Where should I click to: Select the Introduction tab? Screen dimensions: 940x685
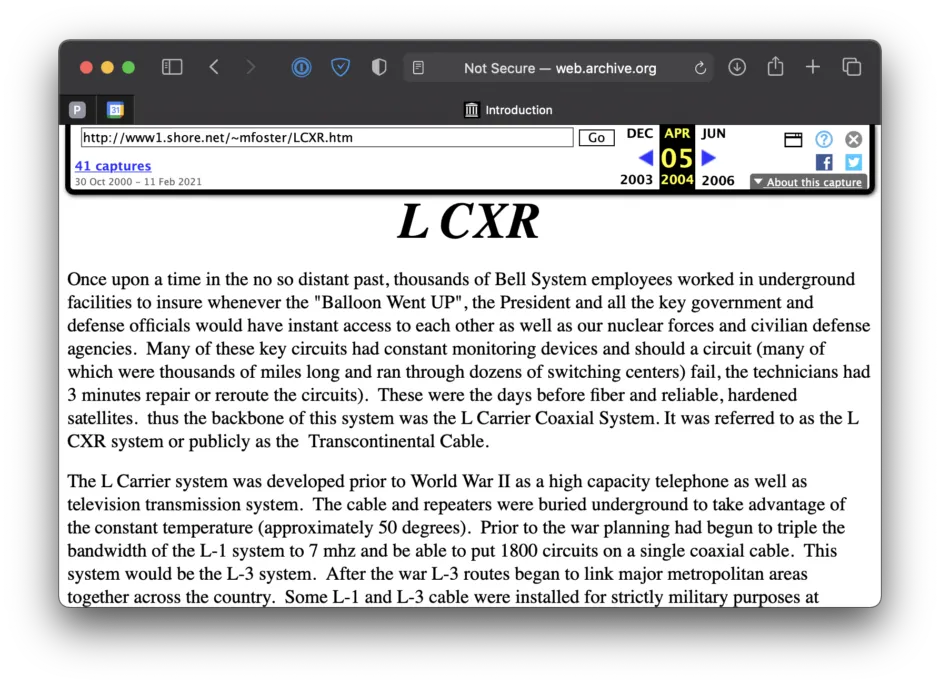508,110
